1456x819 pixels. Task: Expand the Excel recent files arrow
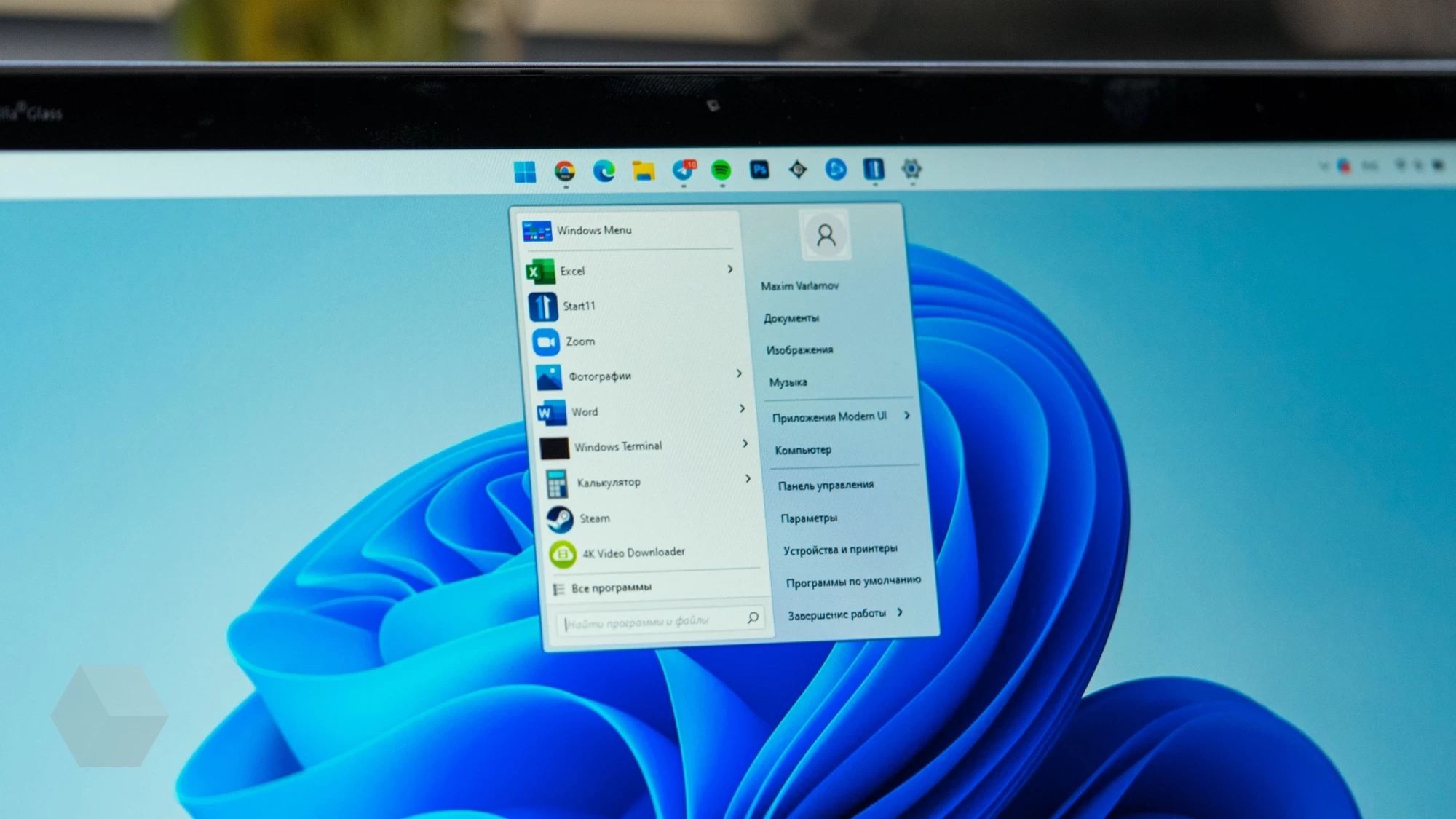[730, 269]
